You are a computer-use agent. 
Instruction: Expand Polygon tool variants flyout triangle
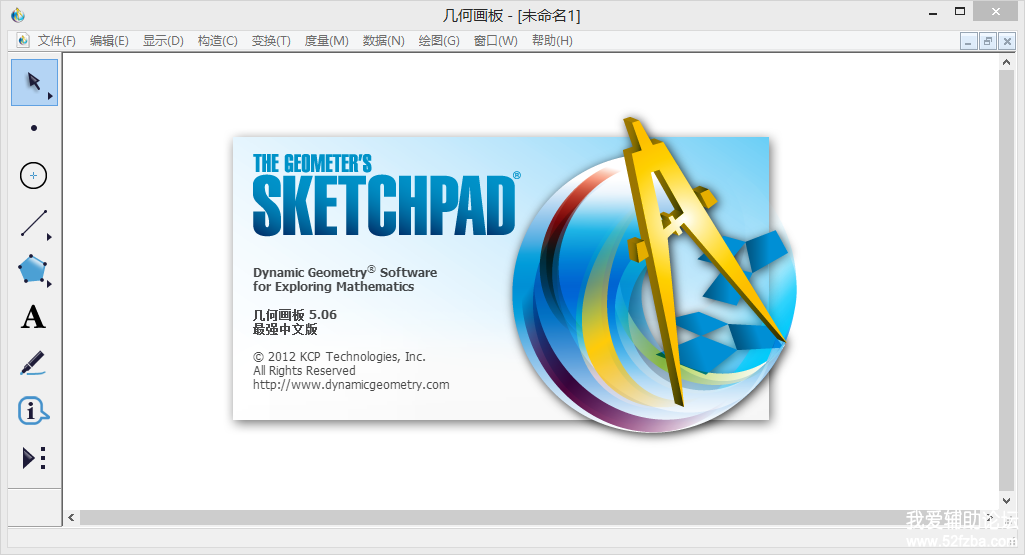pyautogui.click(x=49, y=284)
